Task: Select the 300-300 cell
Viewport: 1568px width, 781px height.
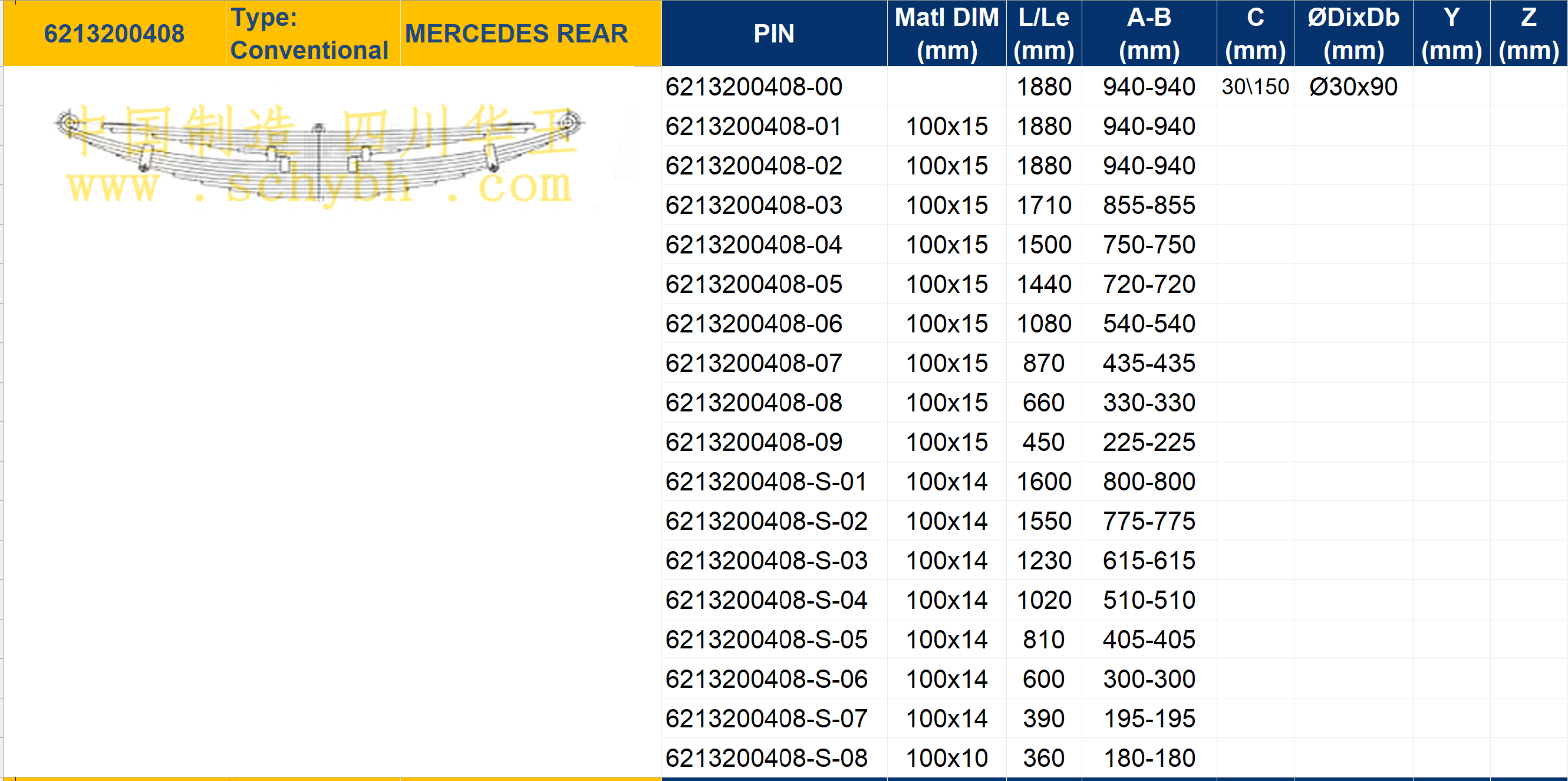Action: [1149, 680]
